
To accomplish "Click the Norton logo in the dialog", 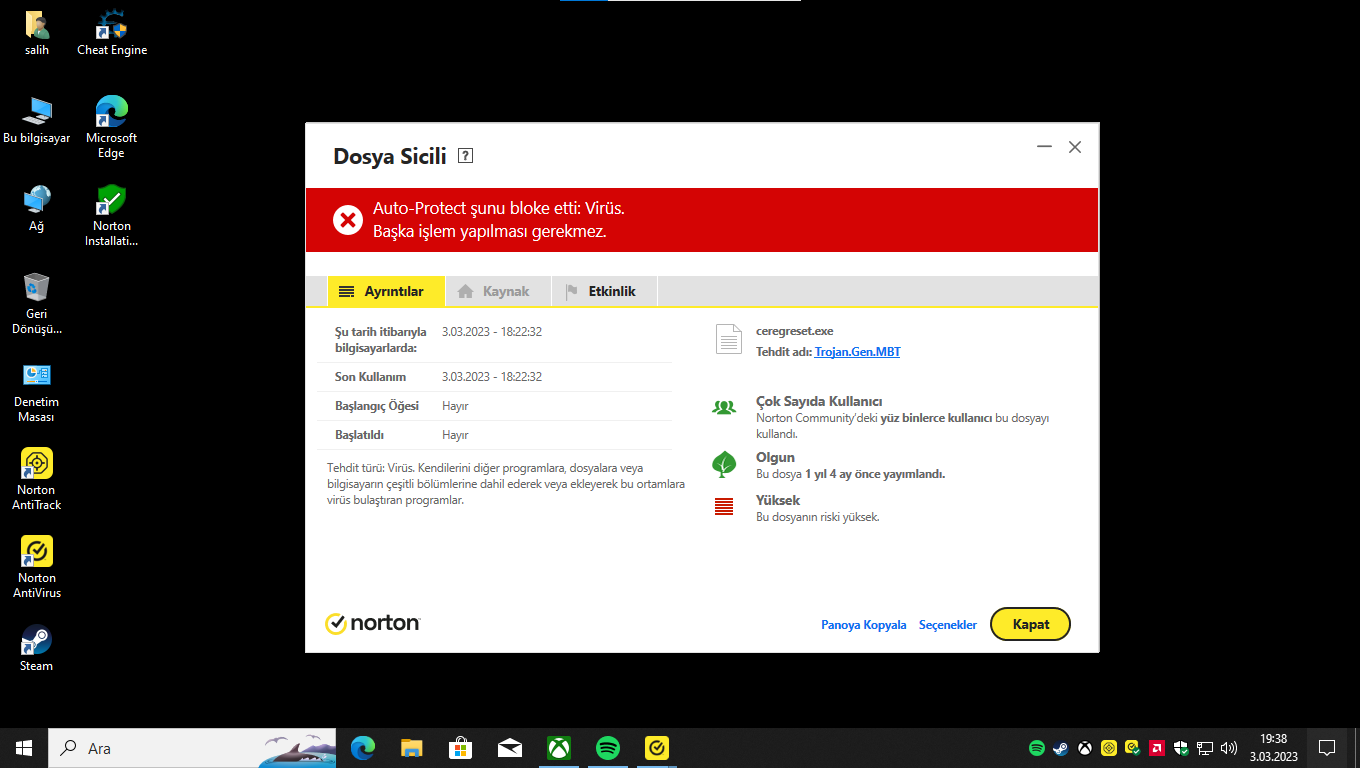I will tap(373, 623).
